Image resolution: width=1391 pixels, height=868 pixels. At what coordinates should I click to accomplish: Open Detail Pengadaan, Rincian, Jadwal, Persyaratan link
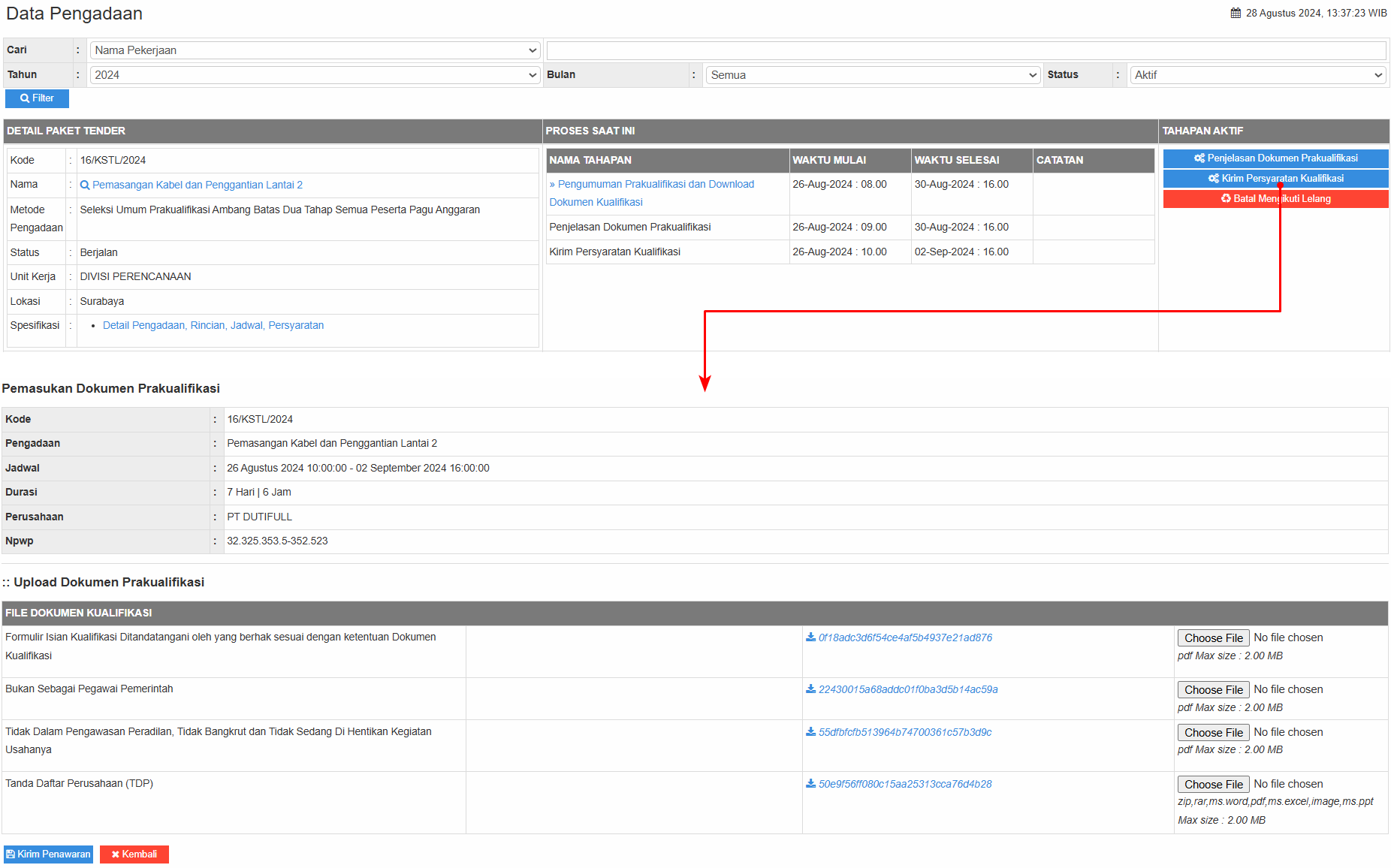pos(213,326)
